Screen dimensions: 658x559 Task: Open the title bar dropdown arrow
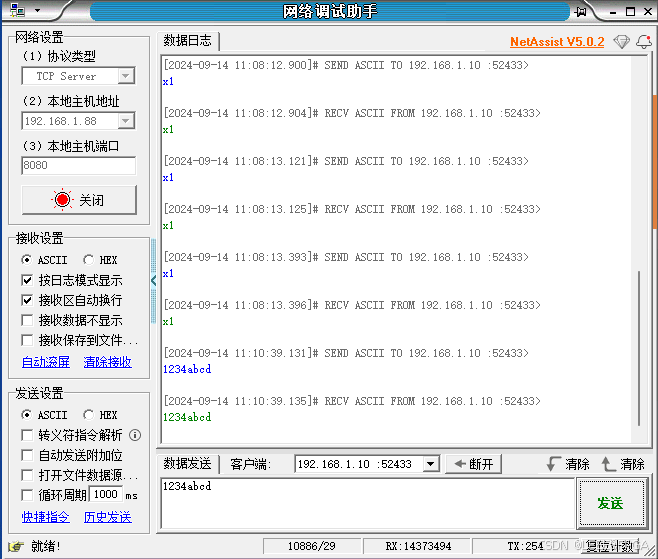(37, 10)
